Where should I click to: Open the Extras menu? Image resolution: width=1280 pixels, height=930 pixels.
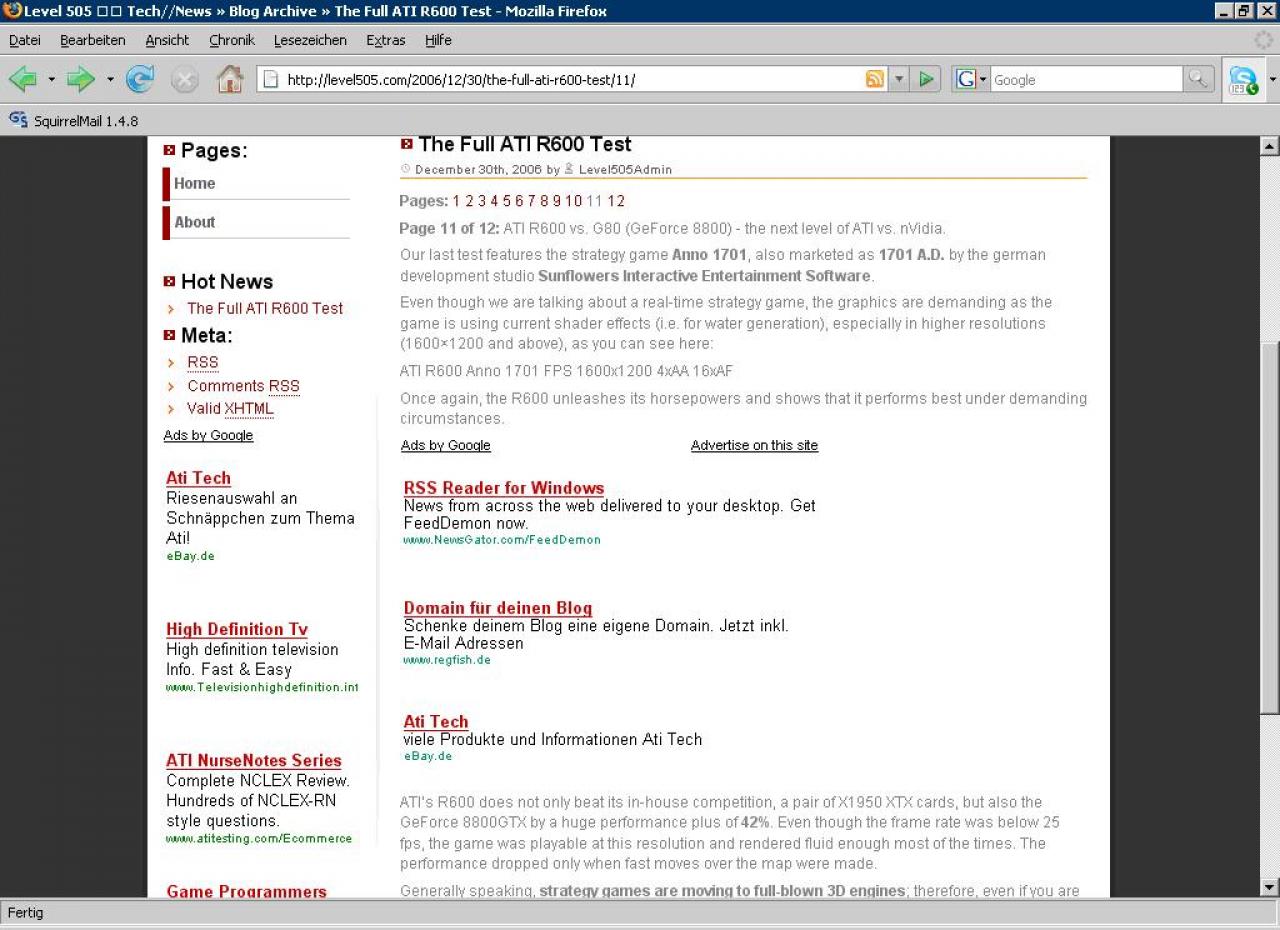[x=386, y=40]
